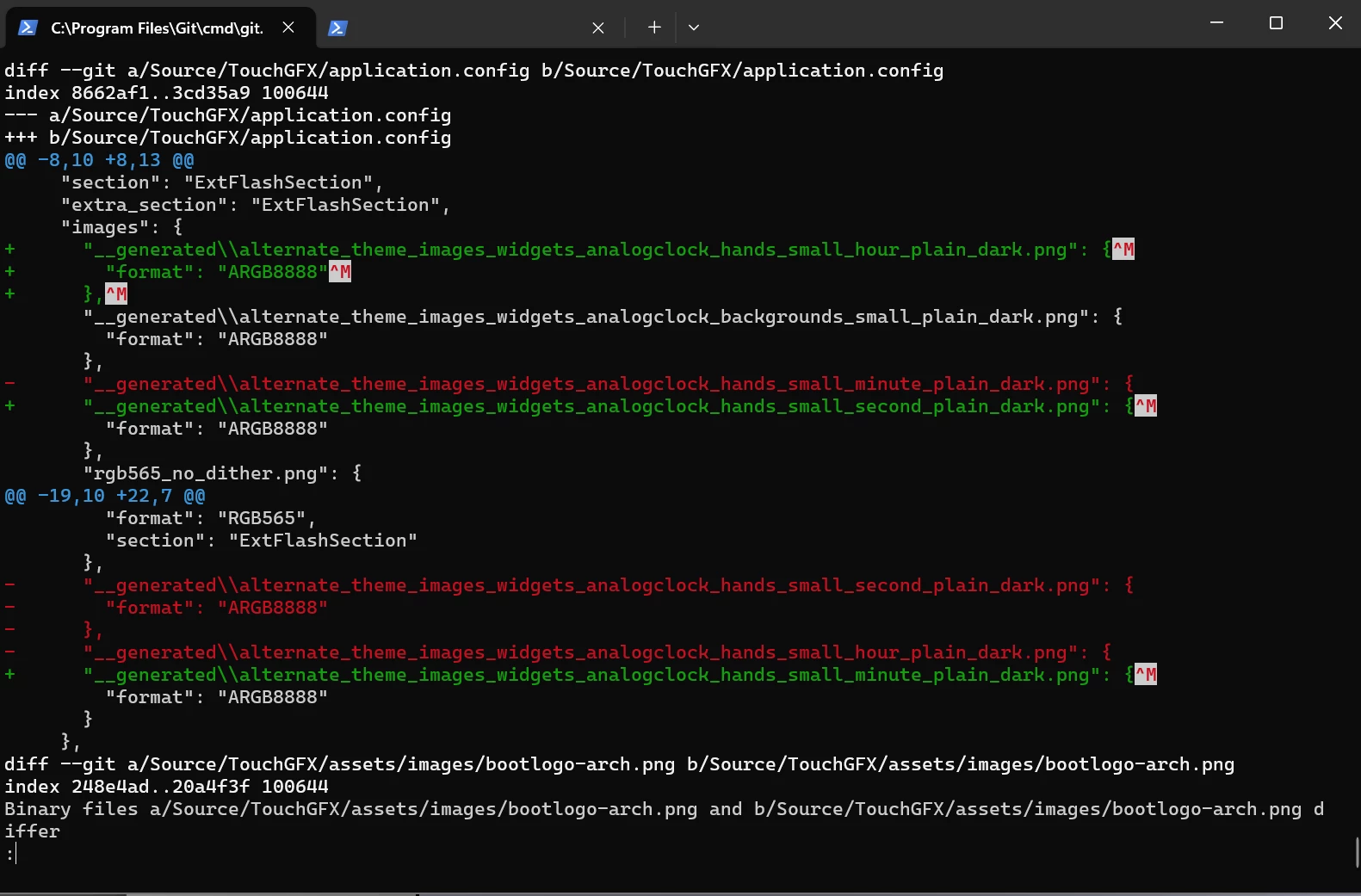Click added green minute_plain_dark.png line
Screen dimensions: 1361x896
pos(581,675)
